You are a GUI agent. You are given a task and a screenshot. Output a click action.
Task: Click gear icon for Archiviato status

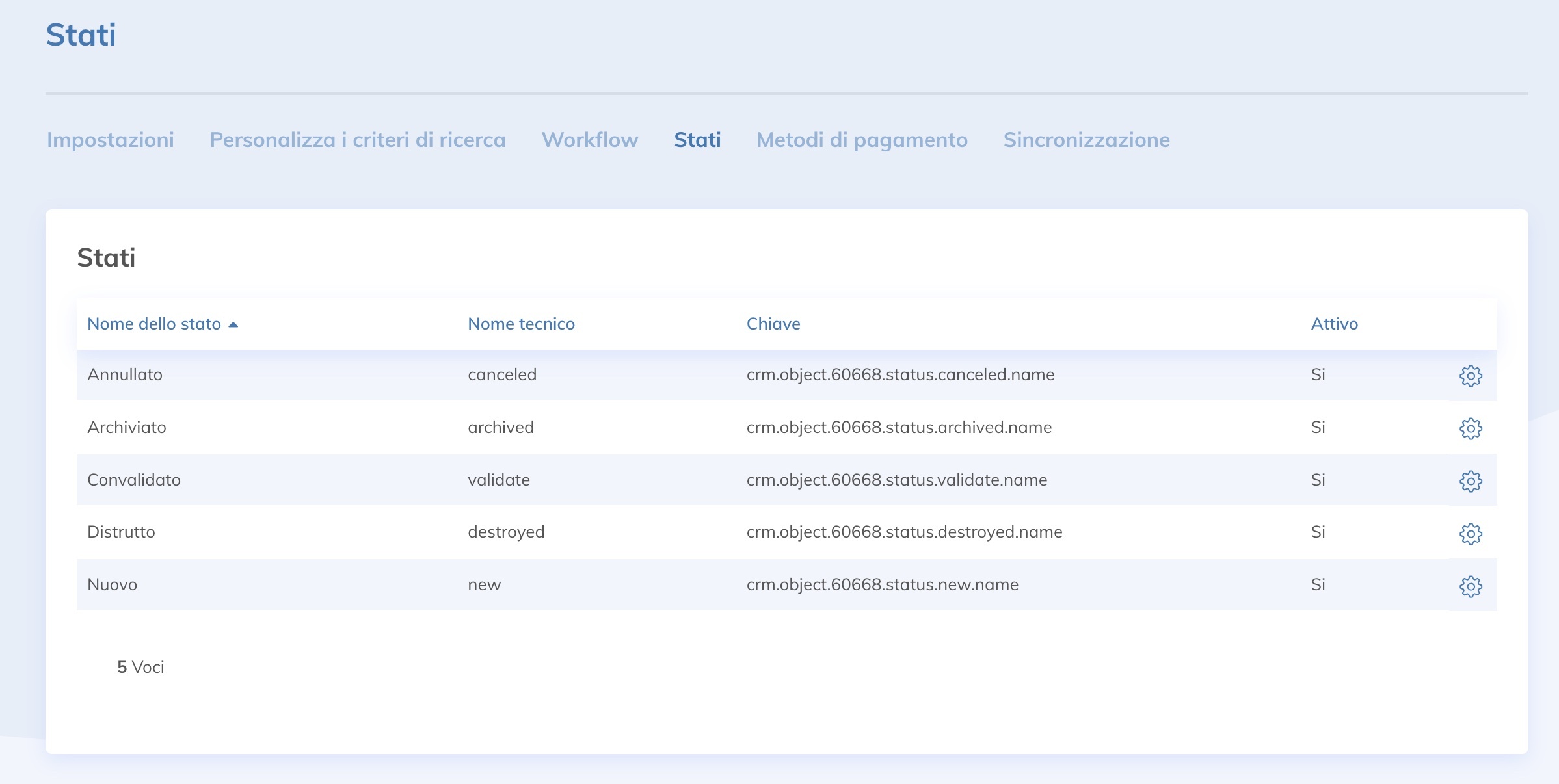1471,428
